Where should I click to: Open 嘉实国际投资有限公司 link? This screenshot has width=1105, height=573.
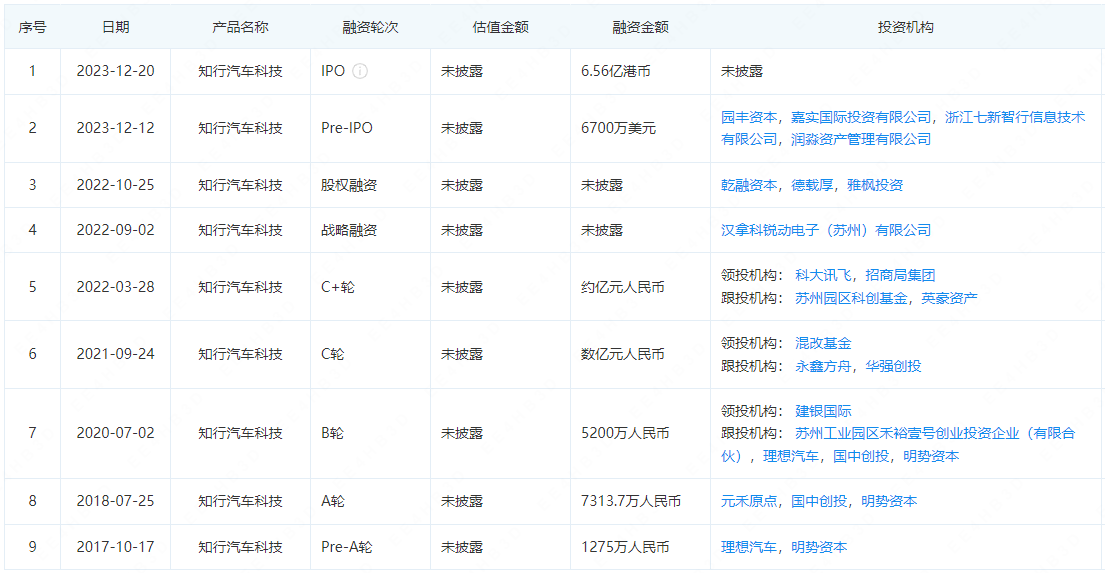860,117
